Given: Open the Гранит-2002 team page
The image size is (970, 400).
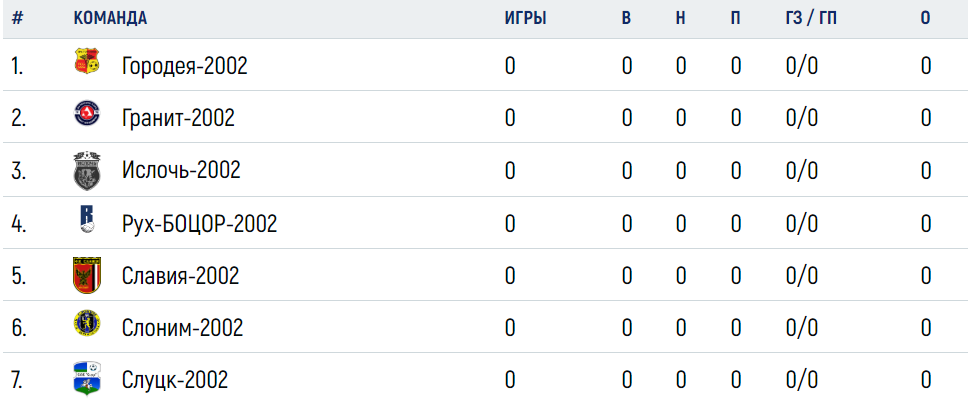Looking at the screenshot, I should [178, 117].
